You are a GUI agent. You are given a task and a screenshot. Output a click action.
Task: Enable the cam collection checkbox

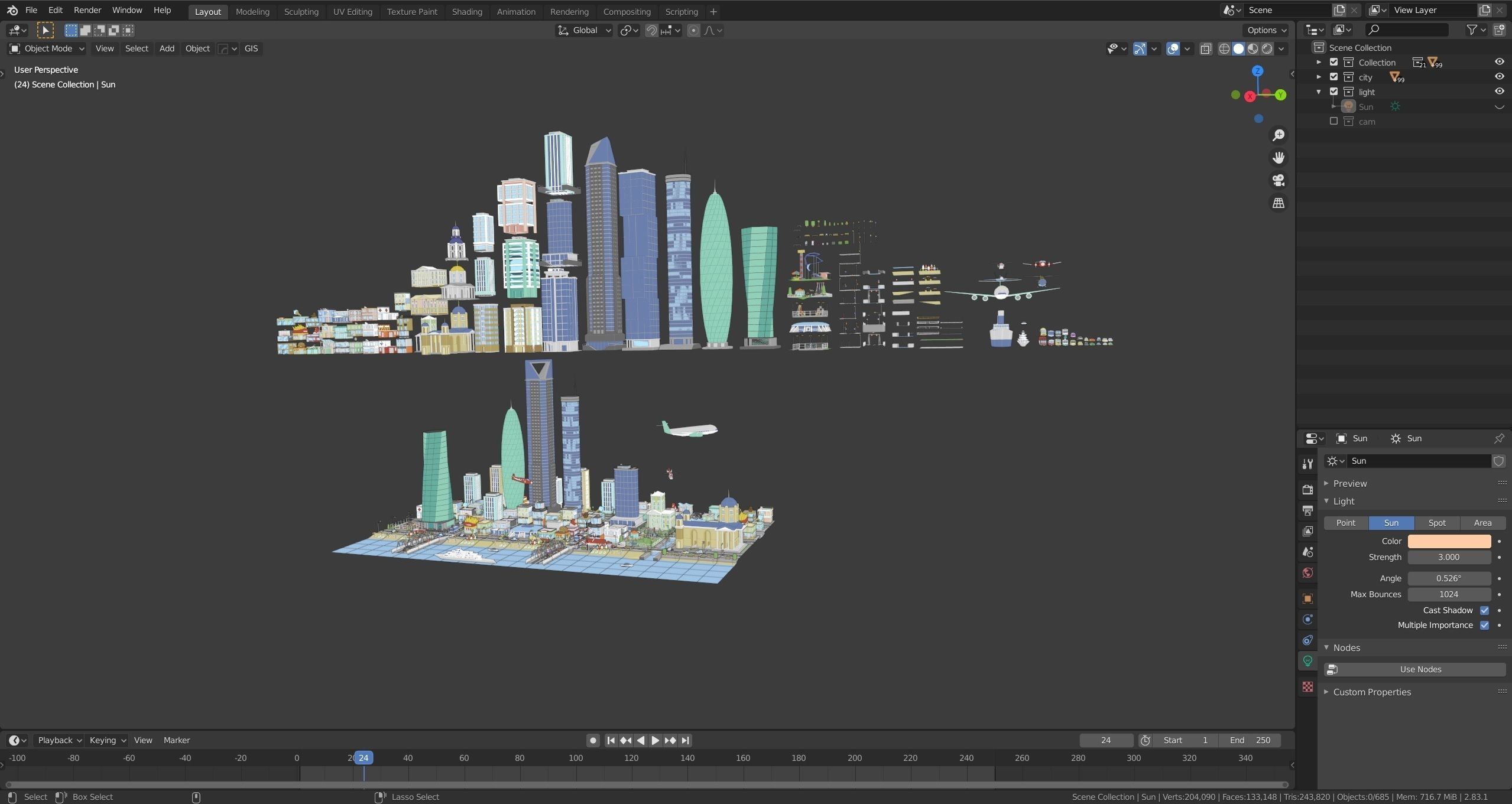coord(1333,121)
